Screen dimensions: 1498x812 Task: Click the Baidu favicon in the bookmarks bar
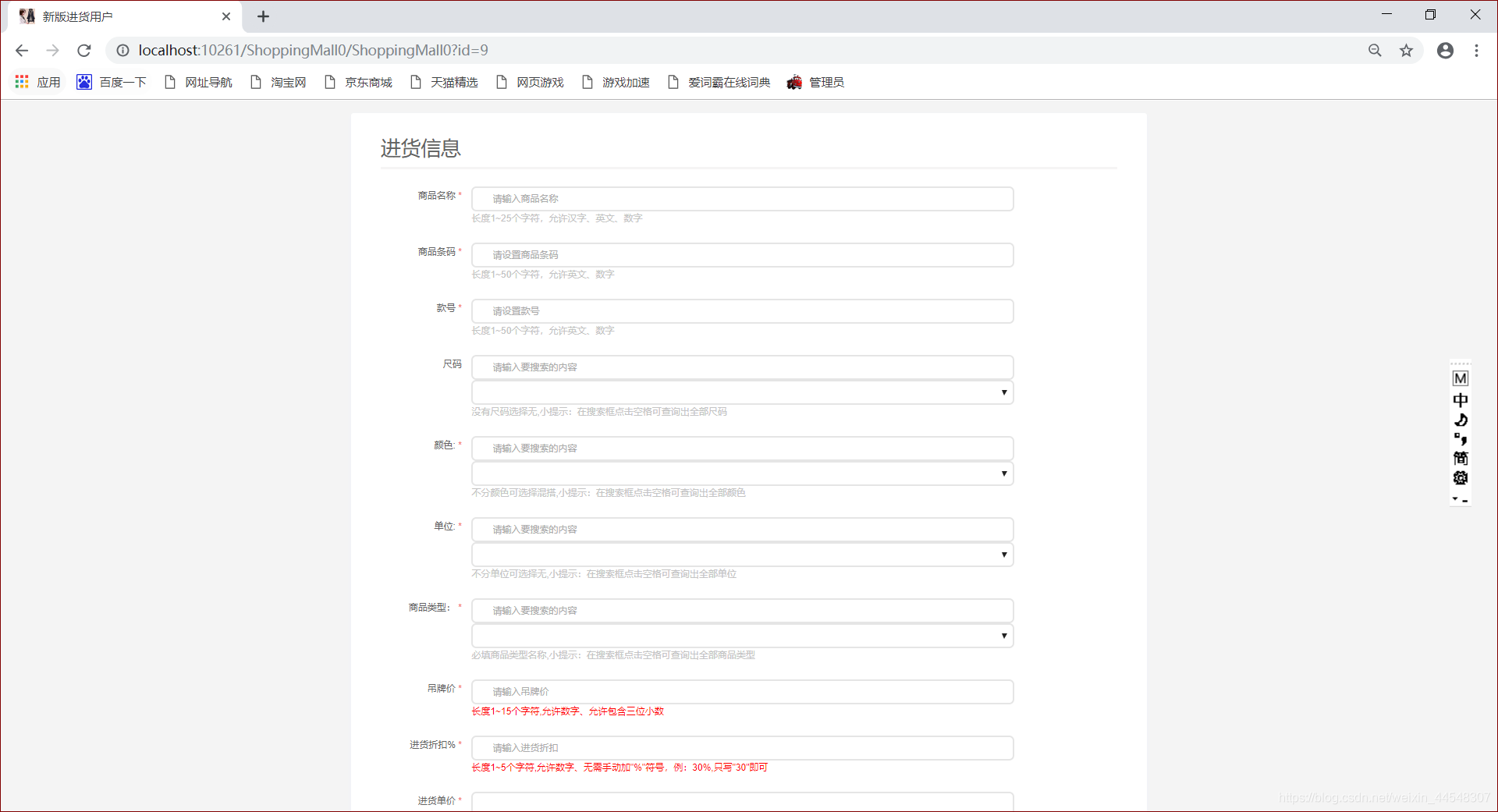(83, 82)
